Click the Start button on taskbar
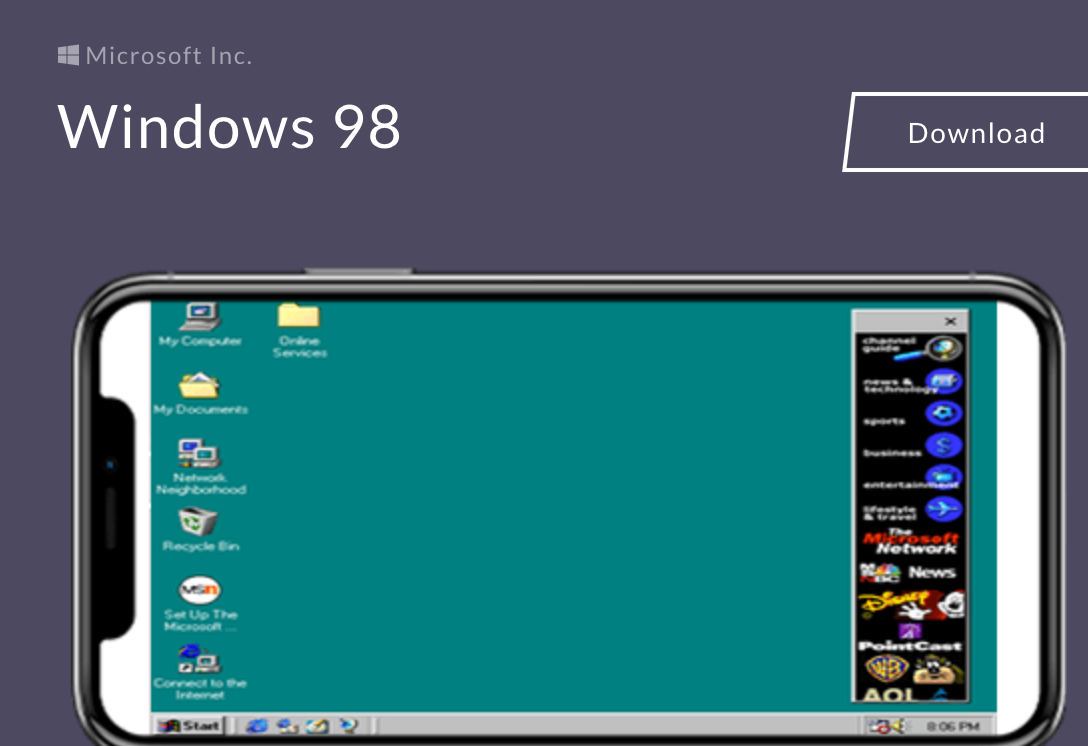This screenshot has height=746, width=1088. (x=189, y=726)
